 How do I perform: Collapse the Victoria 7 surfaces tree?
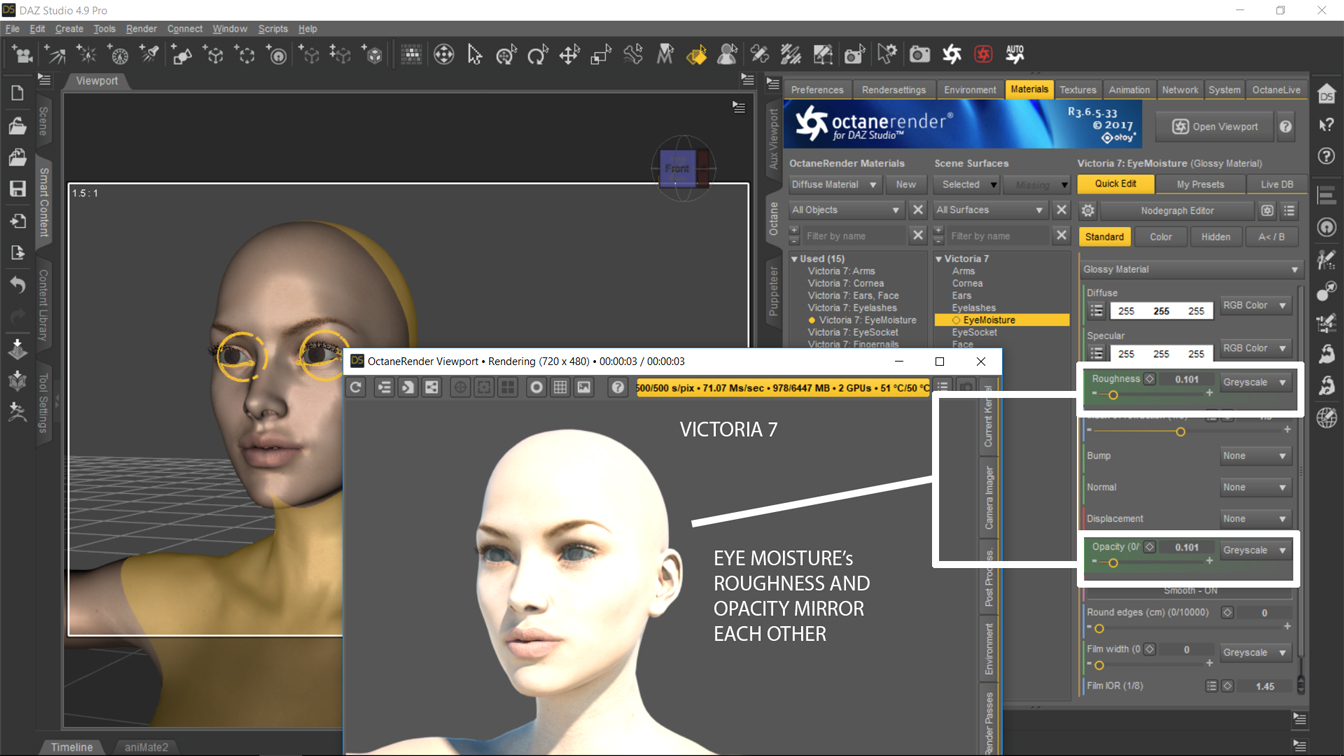939,259
